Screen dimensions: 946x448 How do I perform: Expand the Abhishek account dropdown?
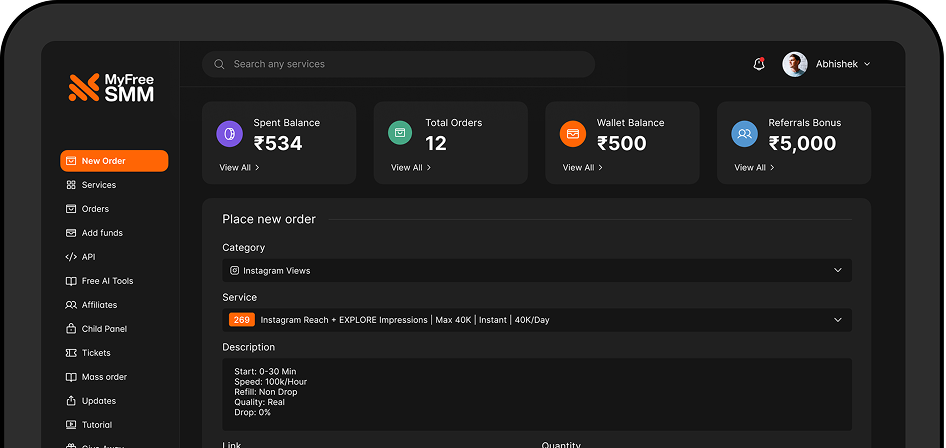tap(866, 64)
